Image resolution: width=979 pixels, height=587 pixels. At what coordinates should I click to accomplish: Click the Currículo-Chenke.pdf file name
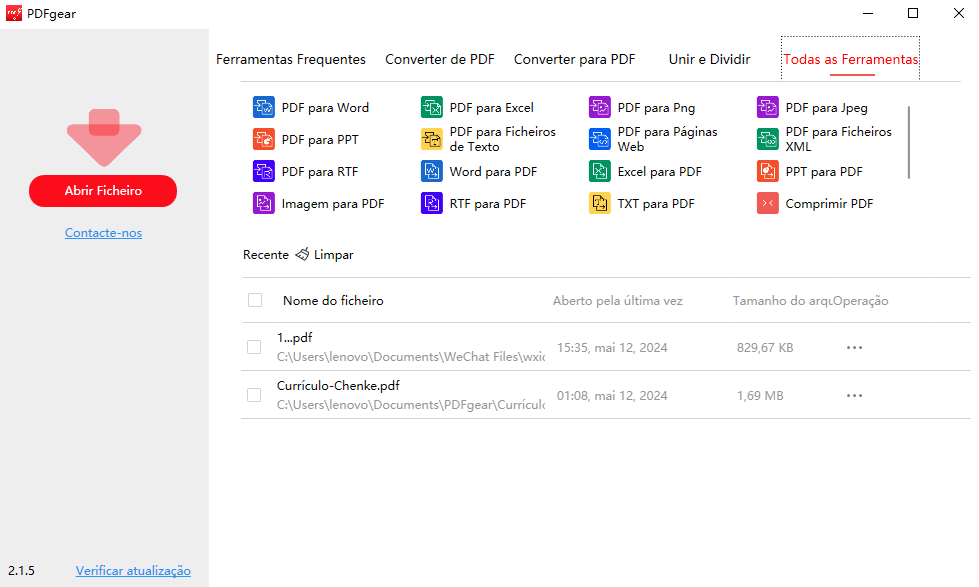coord(338,386)
